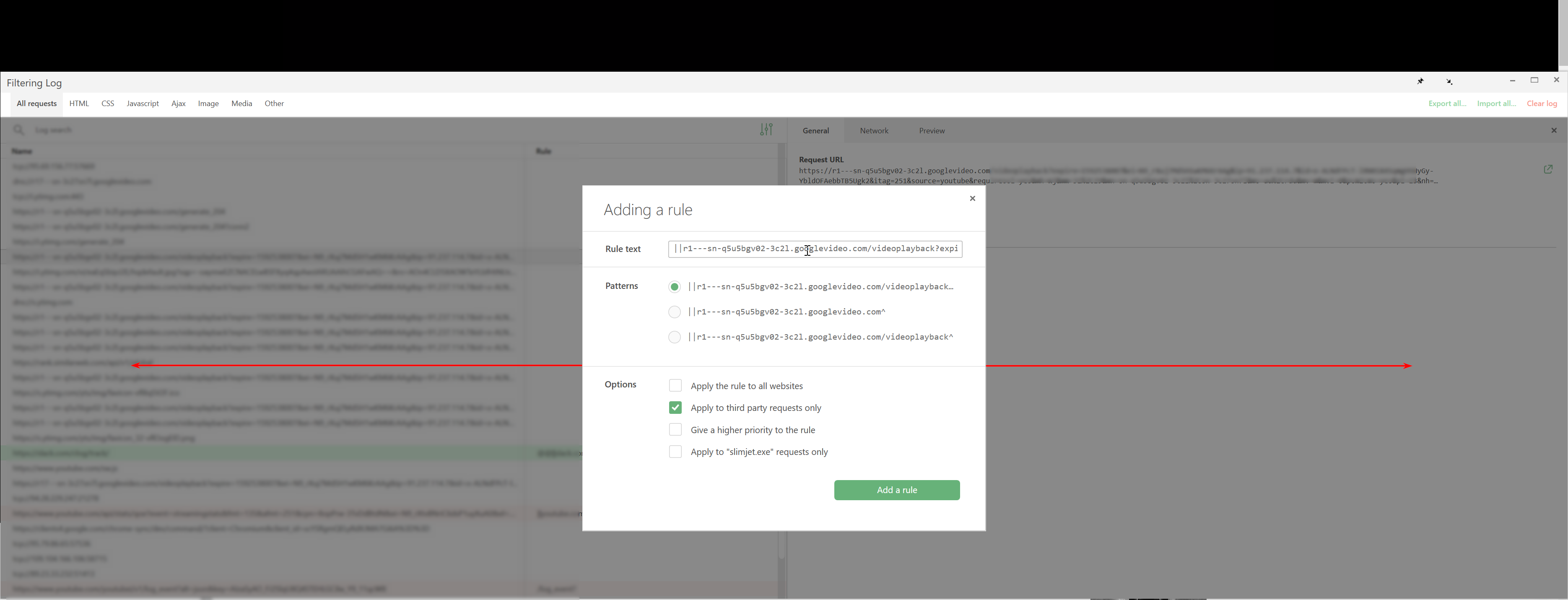
Task: Switch to the CSS tab
Action: click(108, 104)
